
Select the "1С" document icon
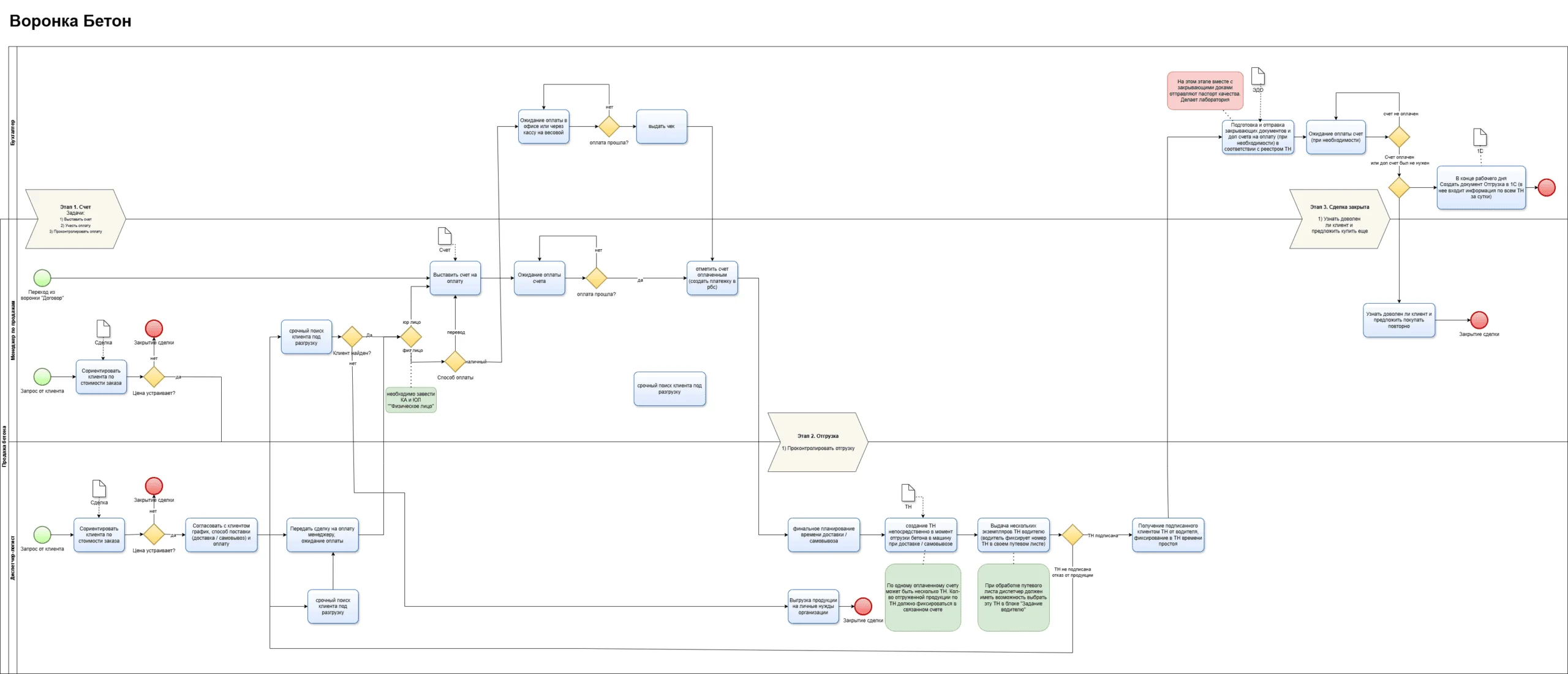tap(1480, 137)
